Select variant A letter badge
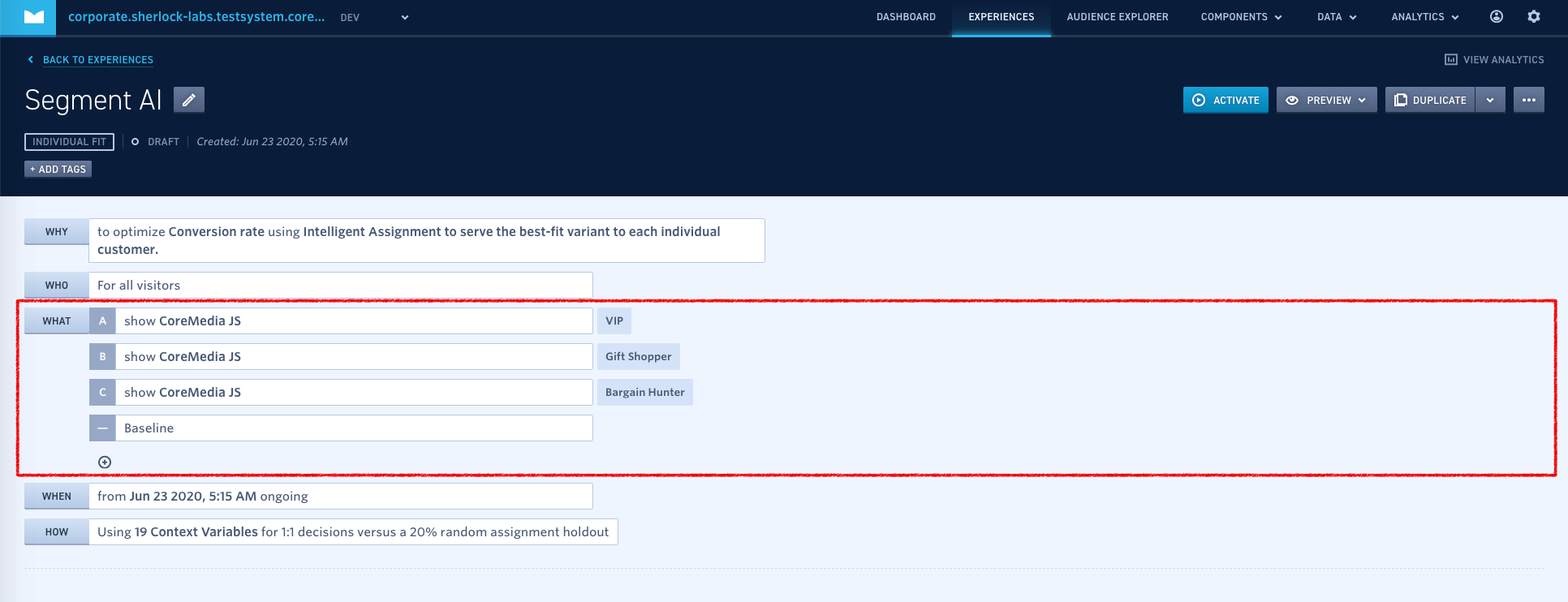This screenshot has width=1568, height=602. pos(102,320)
